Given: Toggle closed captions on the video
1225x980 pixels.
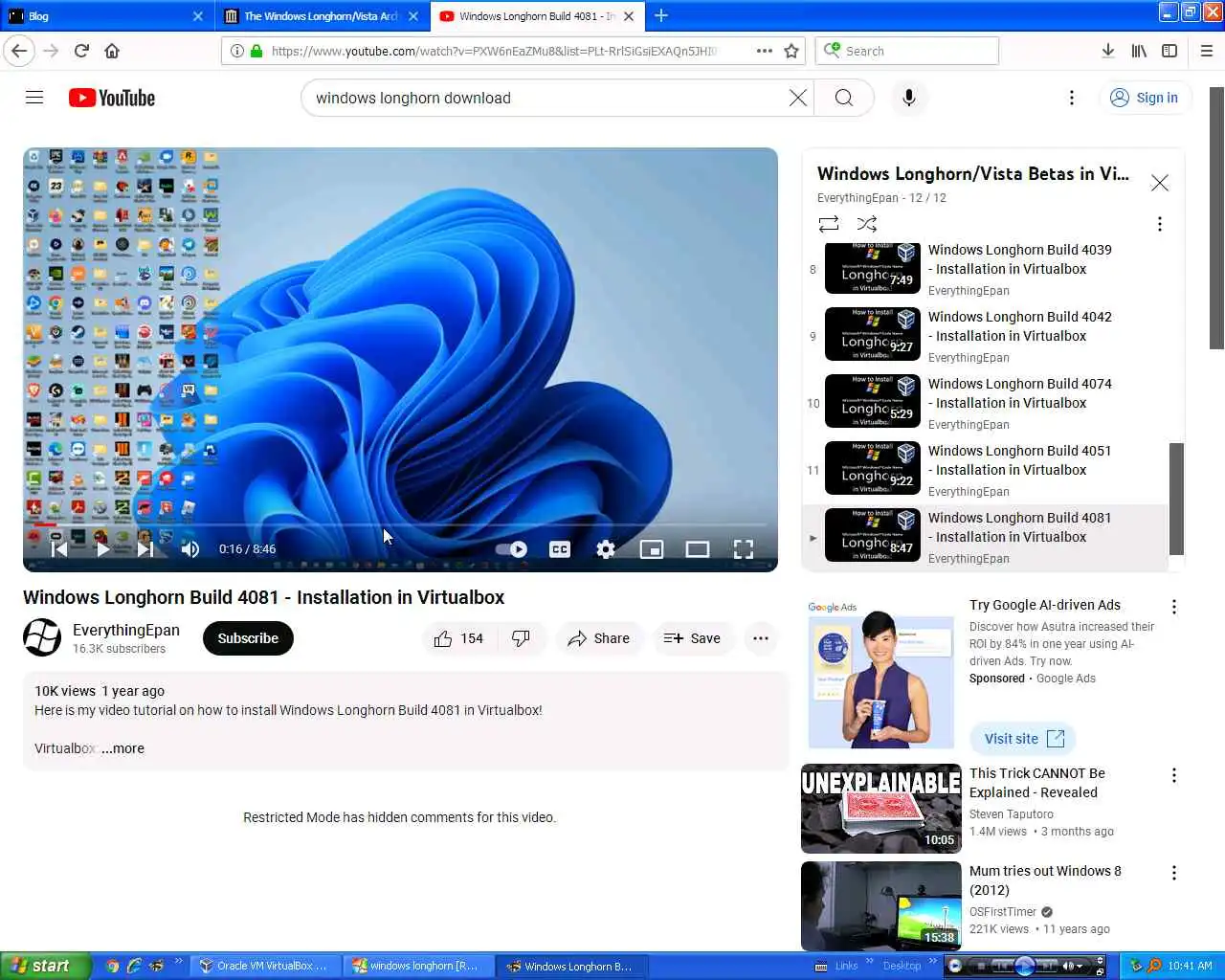Looking at the screenshot, I should (560, 549).
